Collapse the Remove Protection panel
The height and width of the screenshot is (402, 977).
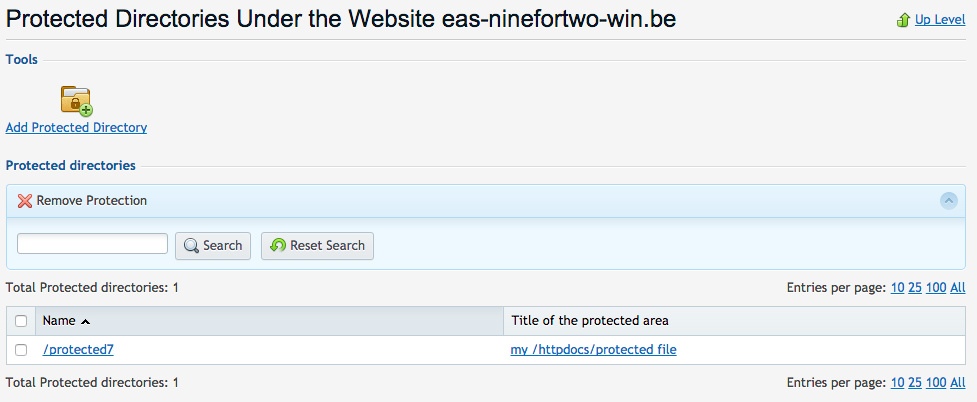point(949,201)
